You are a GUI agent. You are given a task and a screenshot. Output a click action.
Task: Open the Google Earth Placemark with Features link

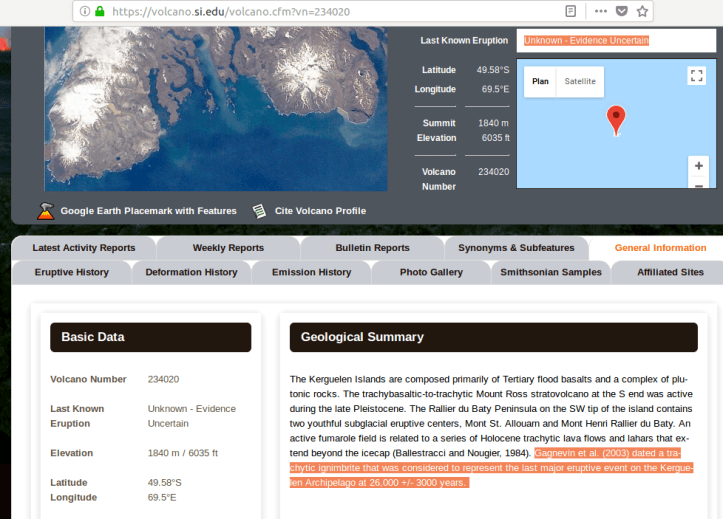[x=148, y=211]
